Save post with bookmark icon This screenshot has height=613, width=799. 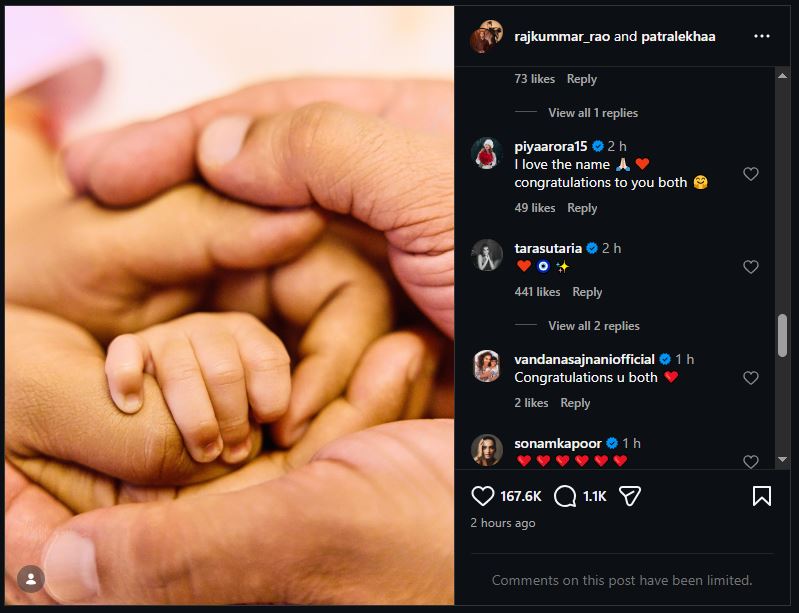pos(761,496)
